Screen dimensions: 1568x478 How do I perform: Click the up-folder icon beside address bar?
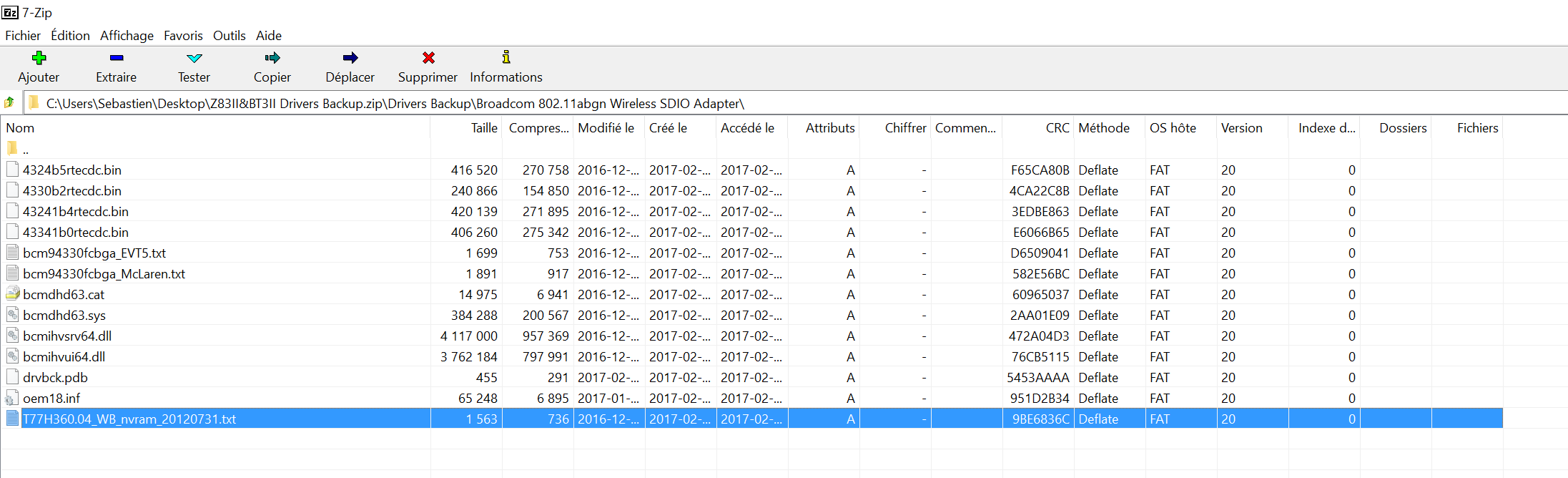10,103
